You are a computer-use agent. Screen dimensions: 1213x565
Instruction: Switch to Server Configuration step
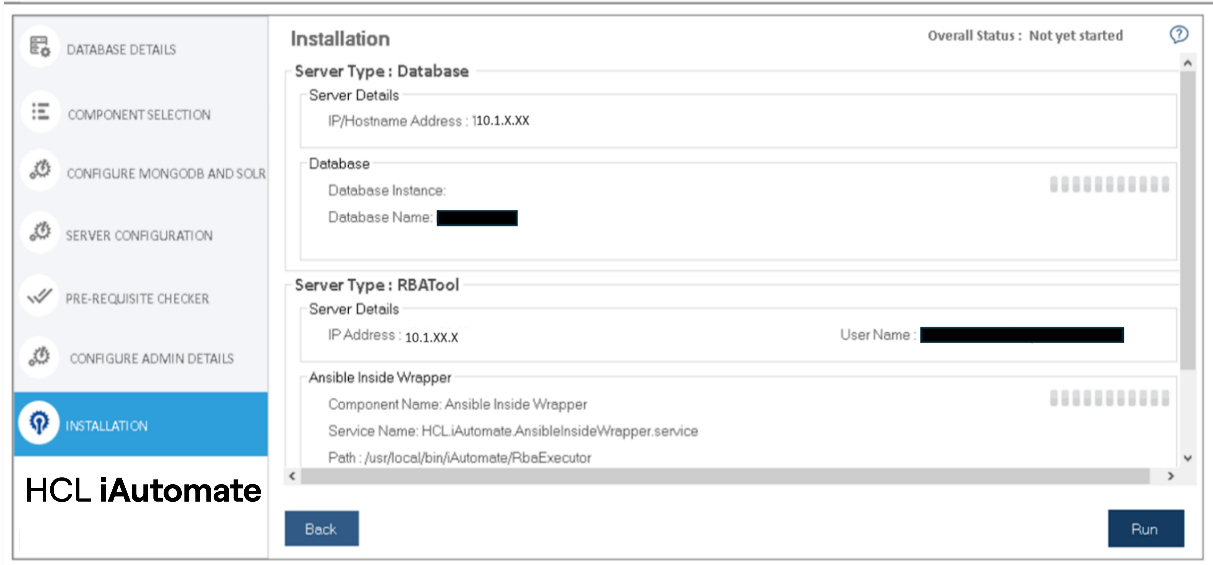[139, 236]
